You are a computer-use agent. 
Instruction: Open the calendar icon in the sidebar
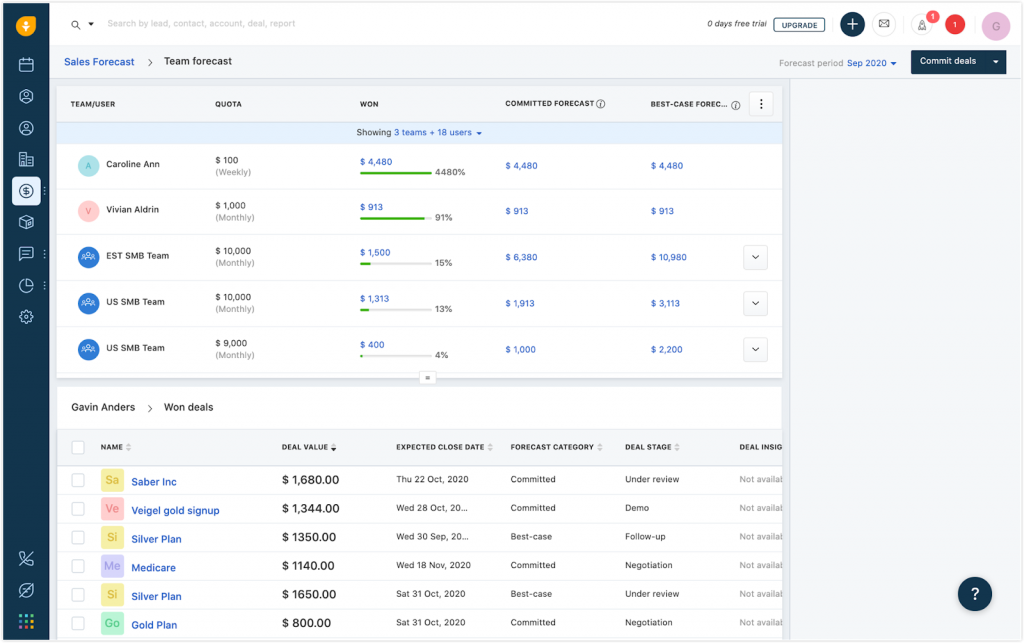pyautogui.click(x=26, y=65)
